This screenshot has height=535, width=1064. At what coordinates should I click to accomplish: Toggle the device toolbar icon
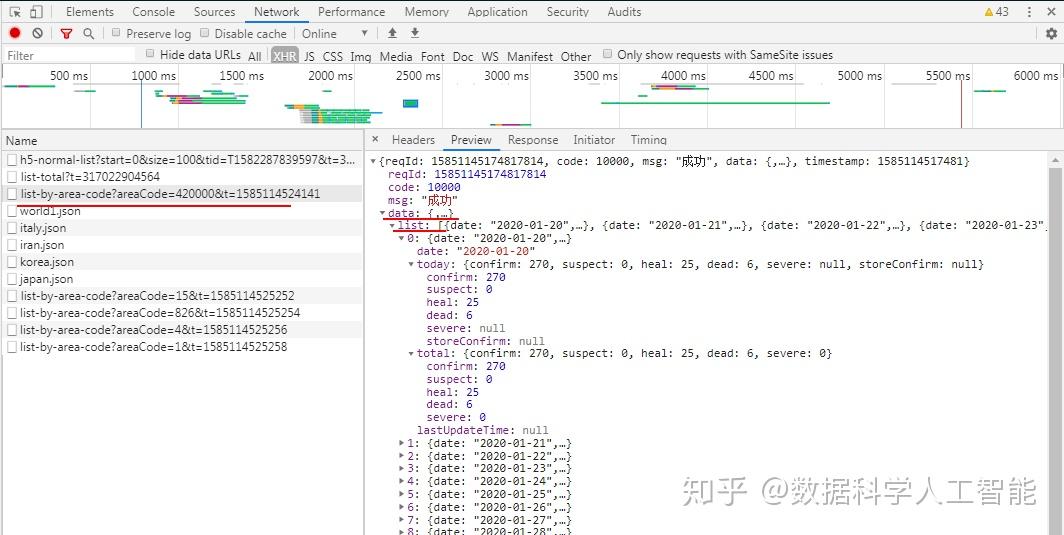coord(36,12)
